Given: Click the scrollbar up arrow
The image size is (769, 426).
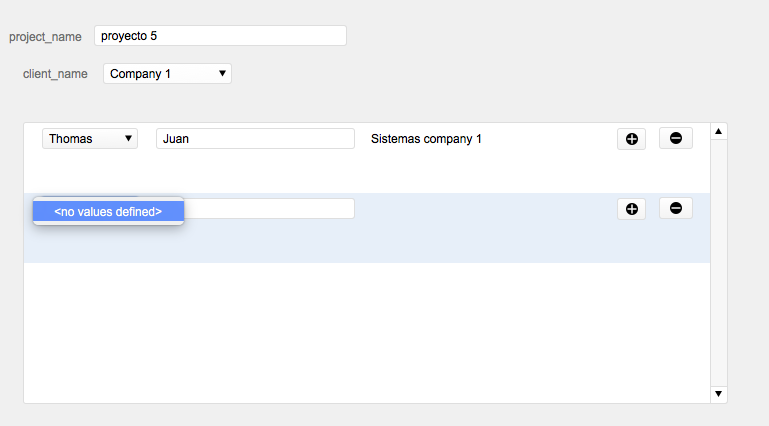Looking at the screenshot, I should [718, 131].
